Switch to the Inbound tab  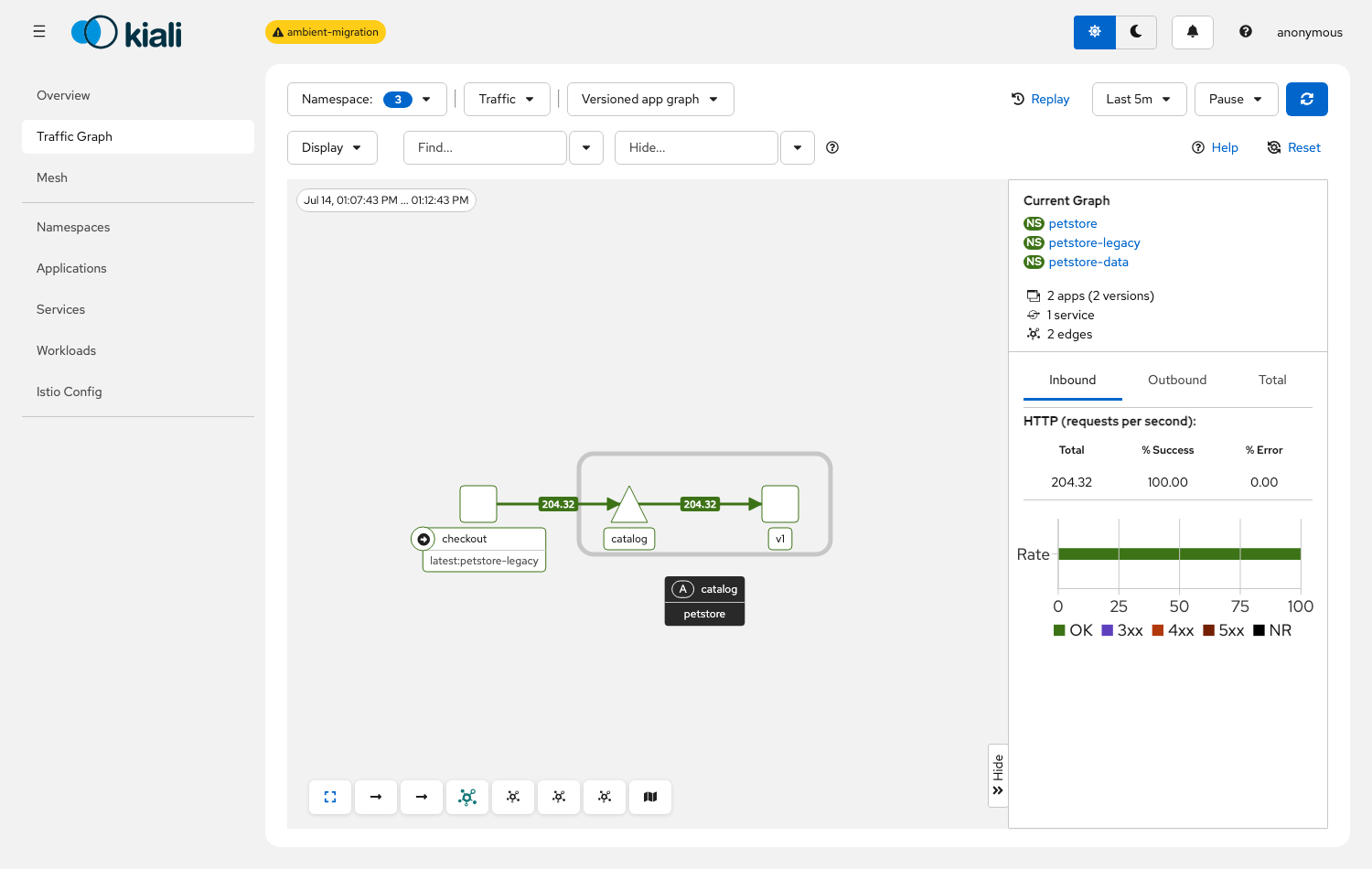(x=1072, y=380)
